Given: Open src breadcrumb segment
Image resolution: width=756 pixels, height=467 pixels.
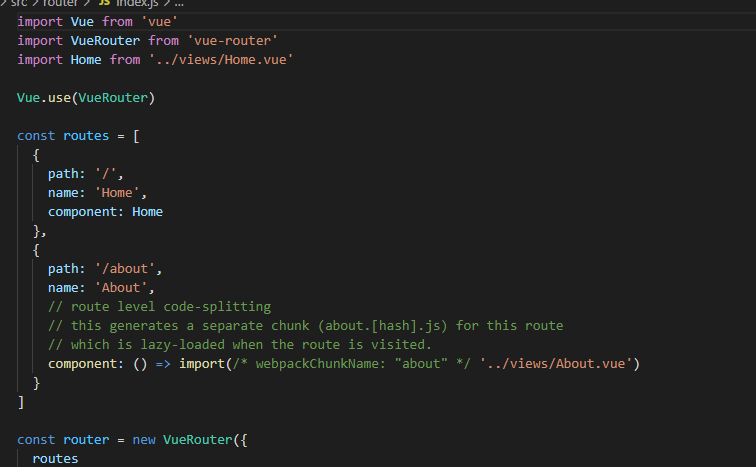Looking at the screenshot, I should click(19, 3).
